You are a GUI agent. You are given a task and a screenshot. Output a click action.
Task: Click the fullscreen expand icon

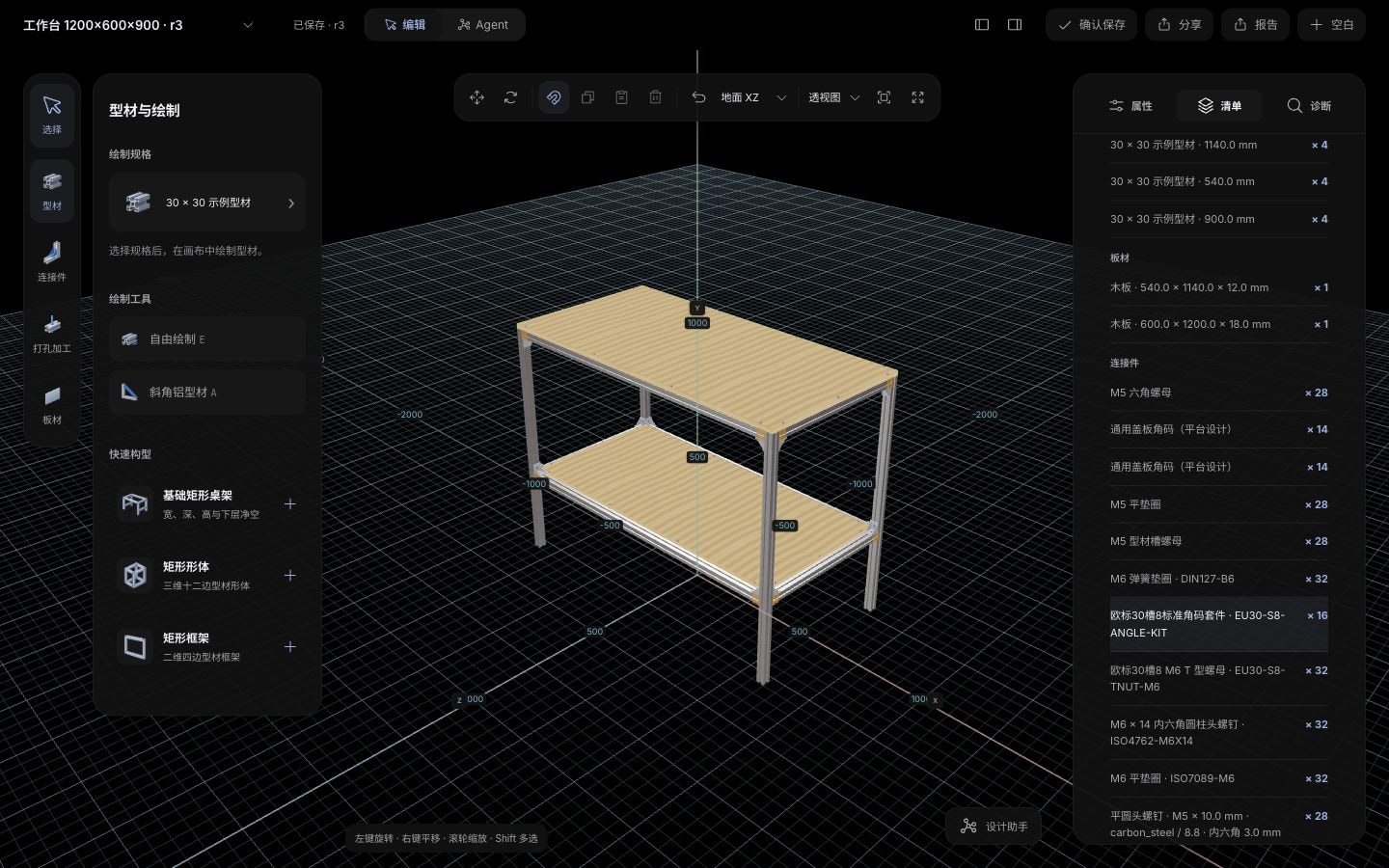tap(917, 97)
